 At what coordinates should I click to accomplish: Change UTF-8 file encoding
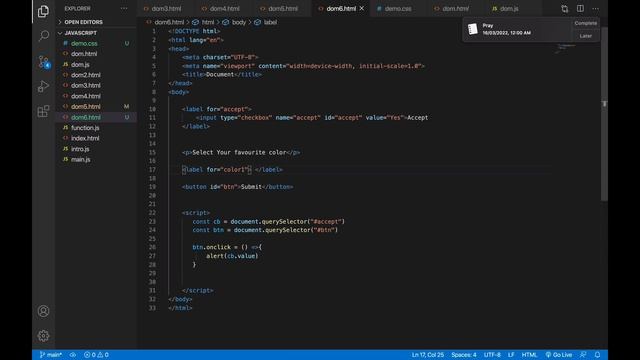pos(492,355)
